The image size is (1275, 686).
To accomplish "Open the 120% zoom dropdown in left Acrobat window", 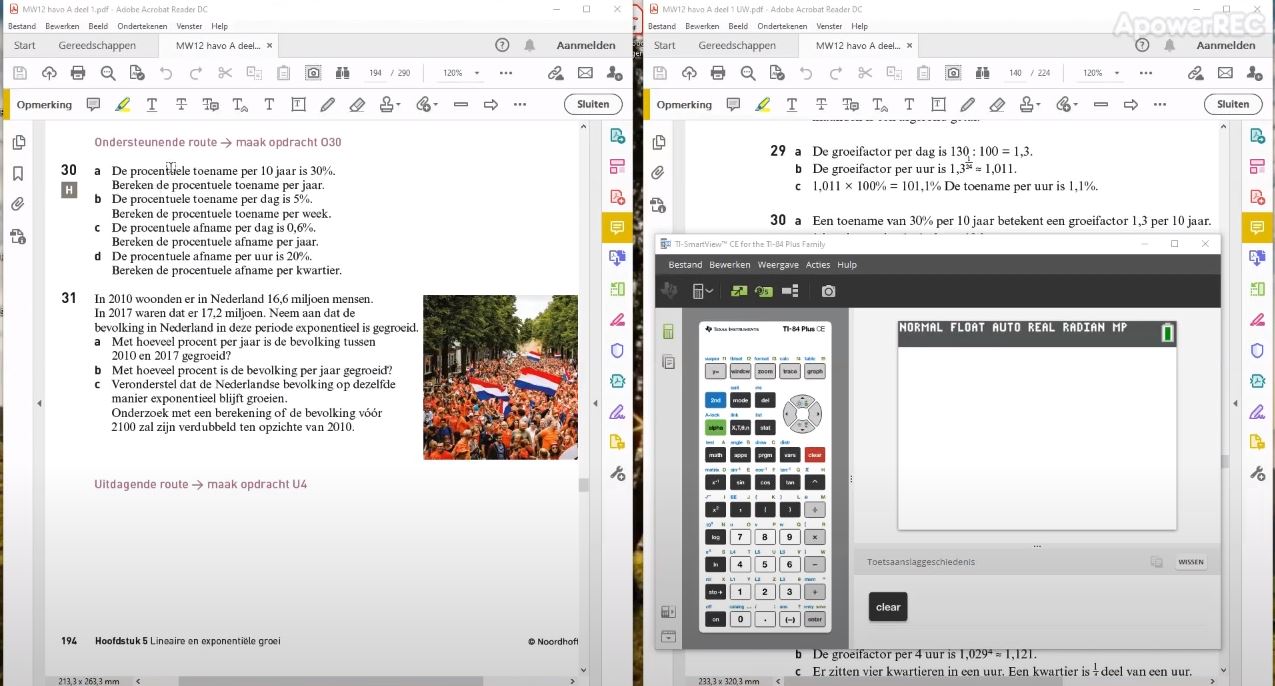I will coord(476,73).
